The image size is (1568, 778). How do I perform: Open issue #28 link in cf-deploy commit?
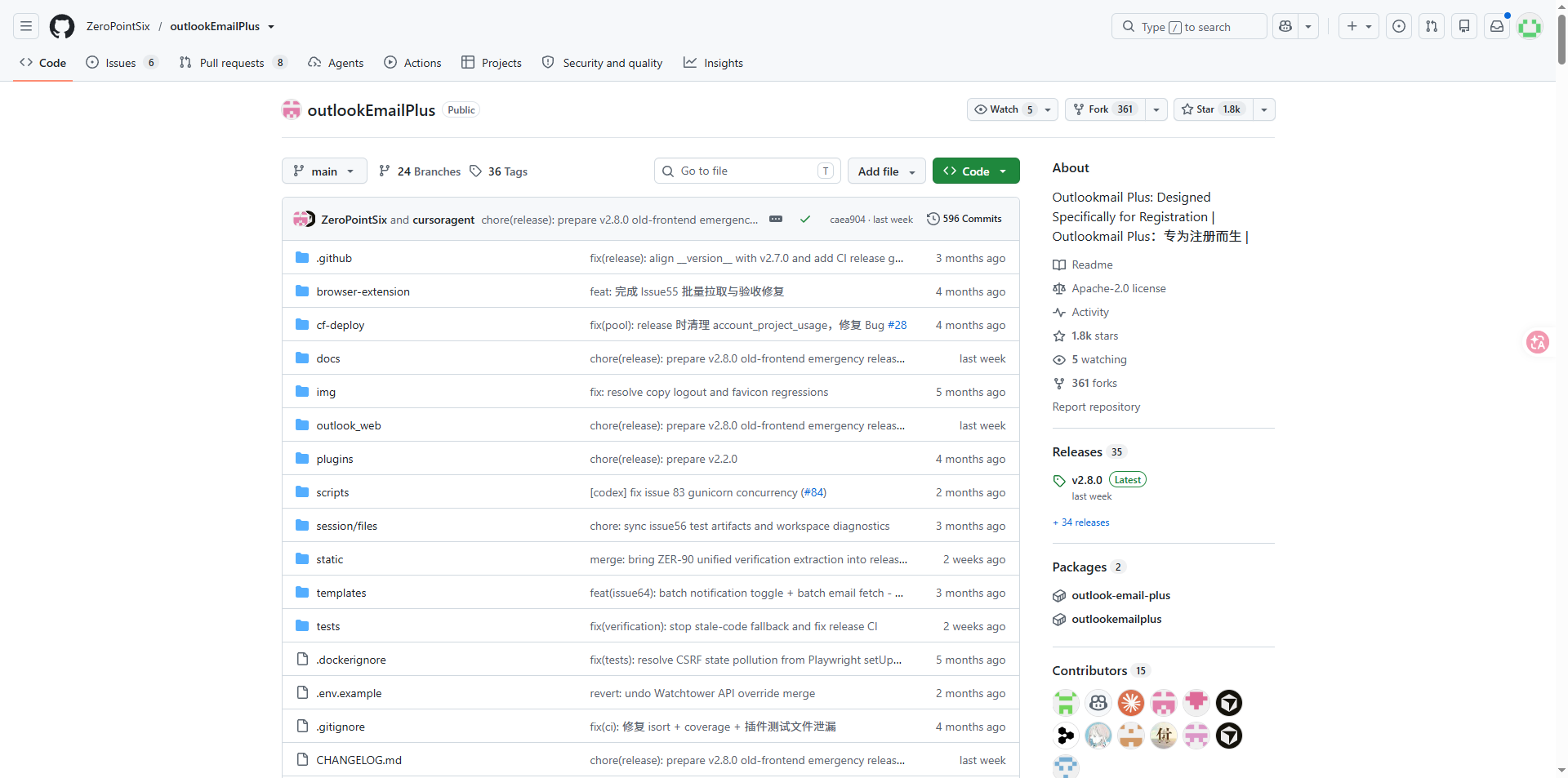click(897, 325)
